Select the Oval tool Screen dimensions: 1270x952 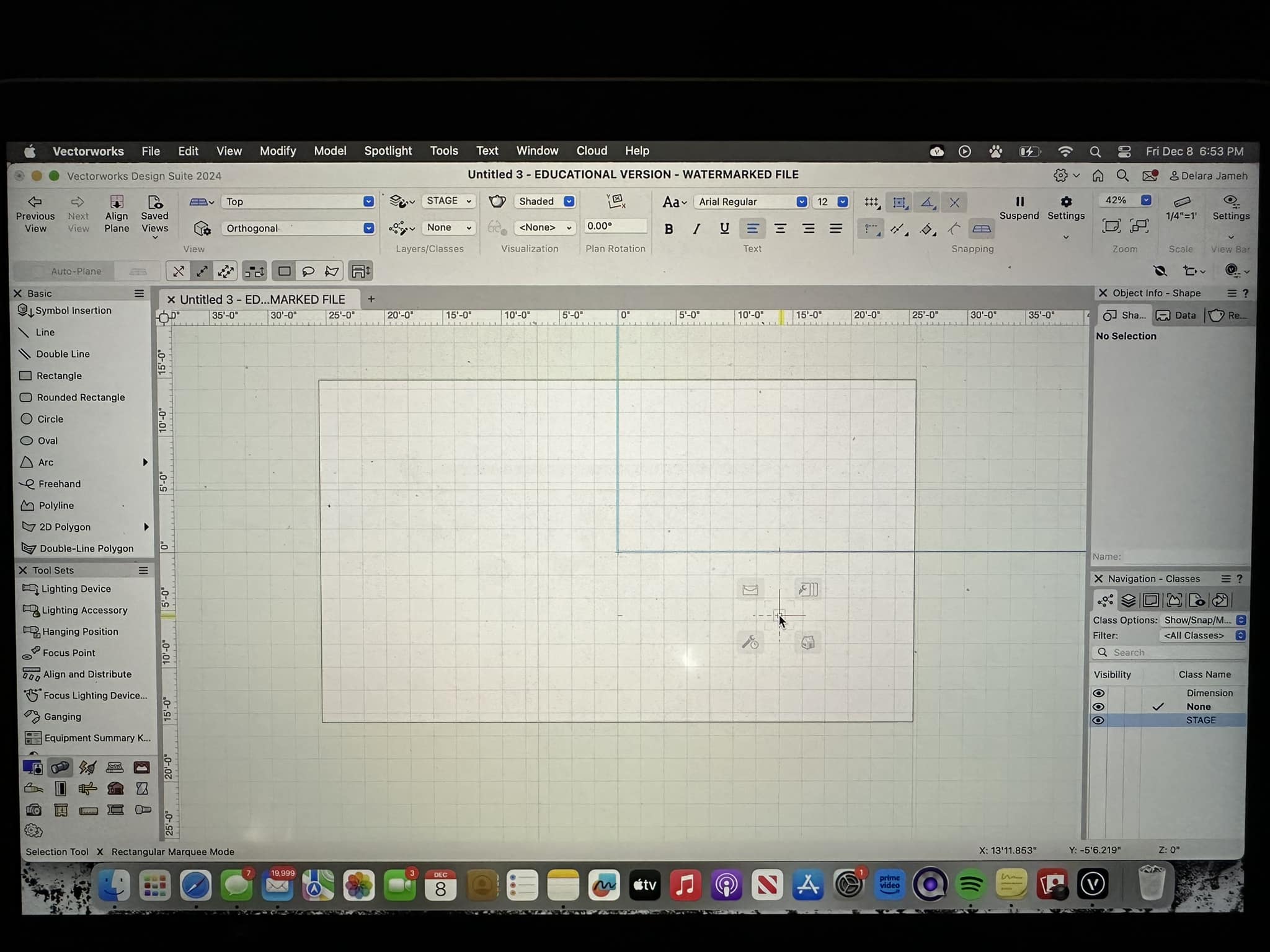point(39,441)
